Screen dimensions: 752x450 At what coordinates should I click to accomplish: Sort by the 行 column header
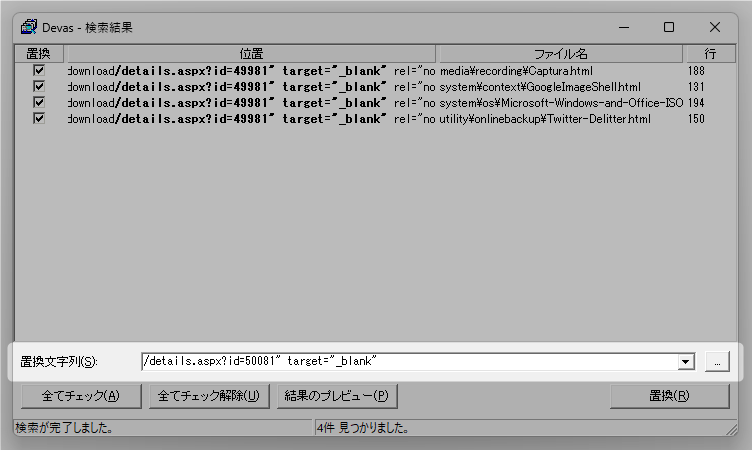click(x=710, y=54)
